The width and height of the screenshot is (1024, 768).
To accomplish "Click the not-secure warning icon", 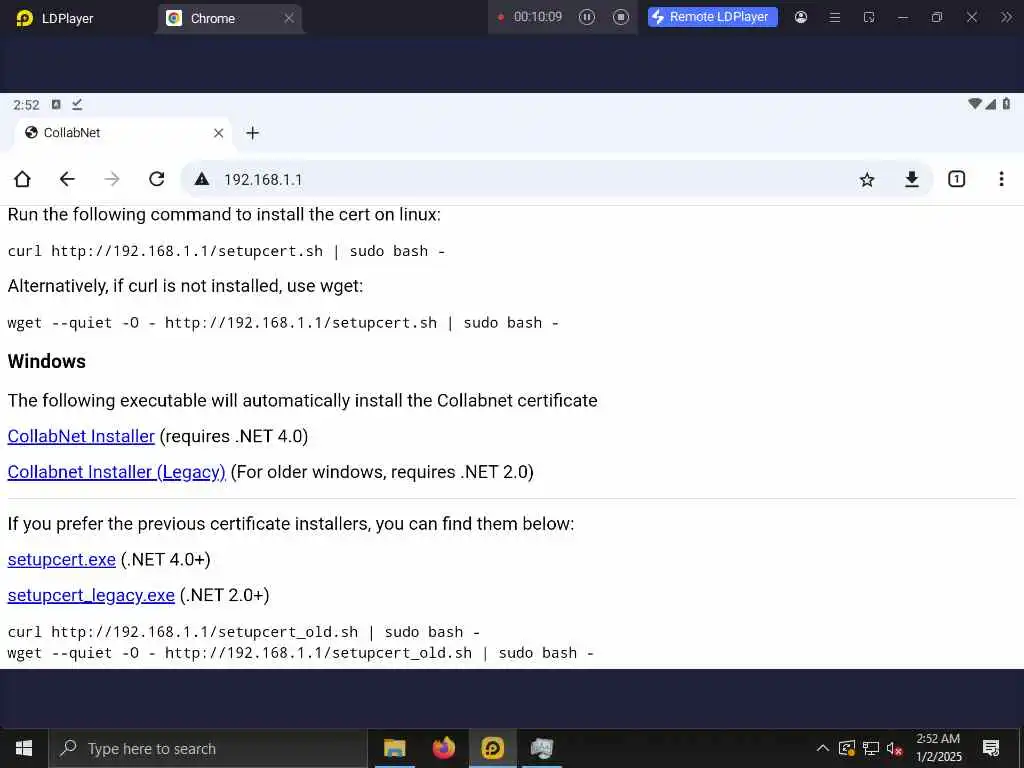I will click(x=202, y=179).
